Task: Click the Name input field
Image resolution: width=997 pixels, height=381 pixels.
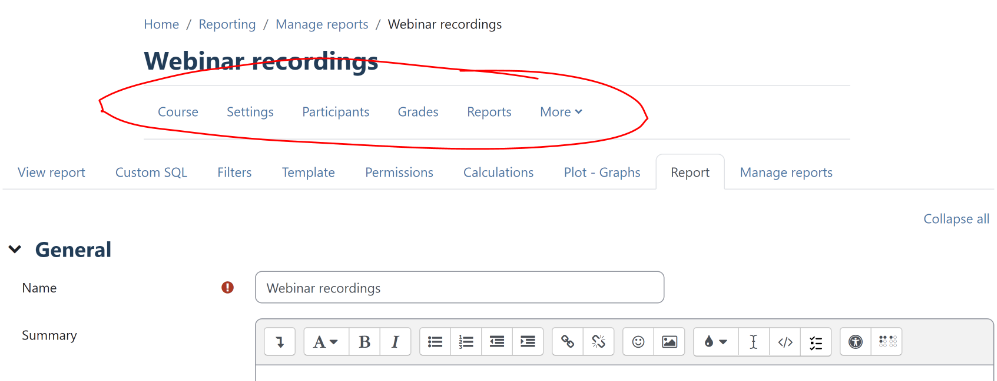Action: click(460, 287)
